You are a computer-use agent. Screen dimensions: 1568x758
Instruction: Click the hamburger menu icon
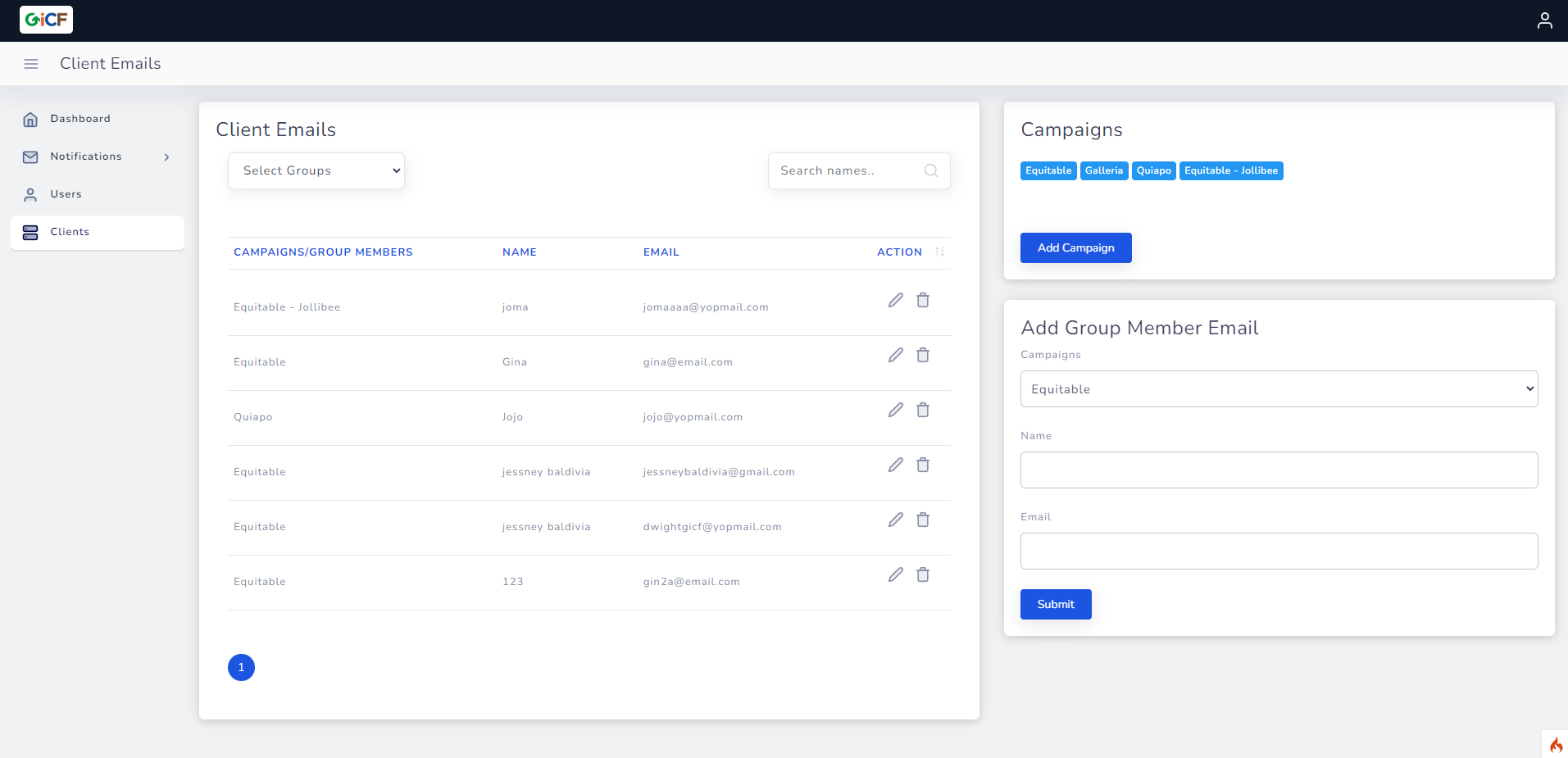(x=31, y=64)
